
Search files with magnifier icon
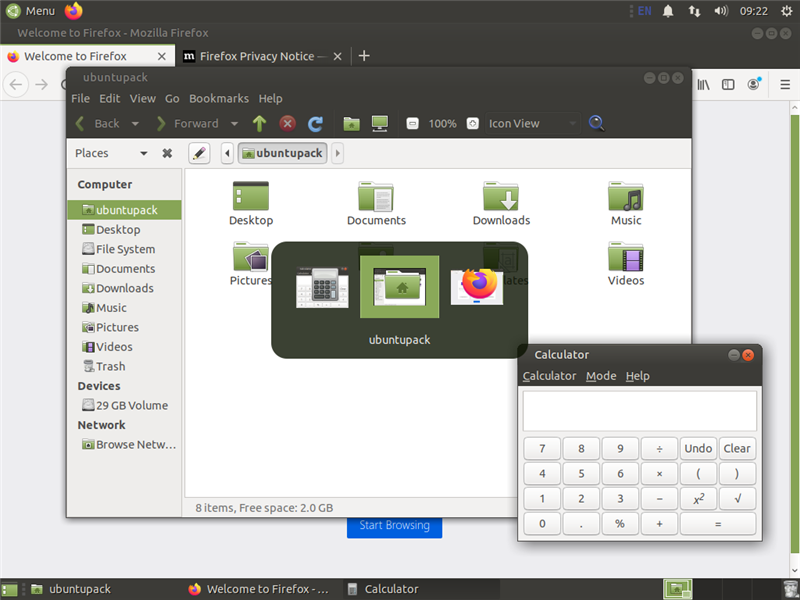tap(596, 123)
